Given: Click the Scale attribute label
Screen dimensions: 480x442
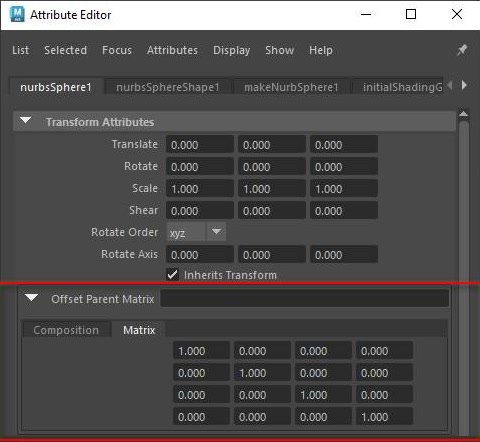Looking at the screenshot, I should pos(145,188).
